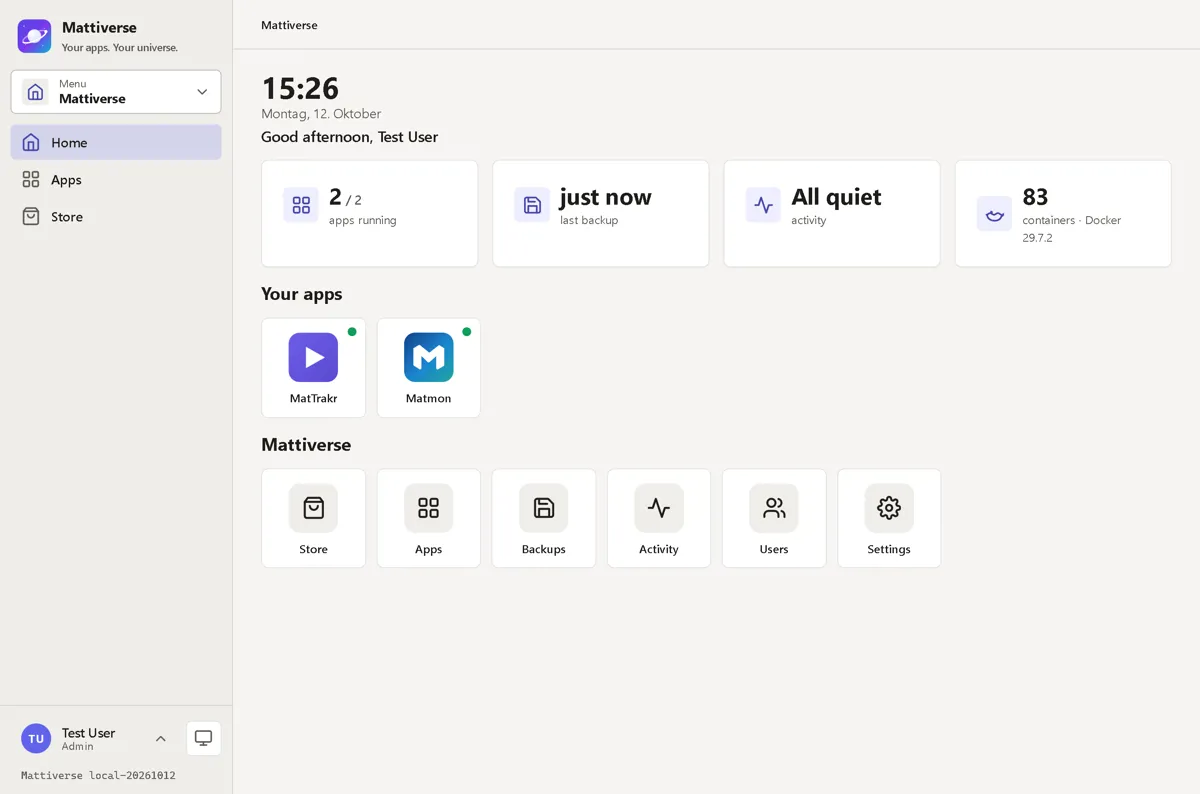The width and height of the screenshot is (1200, 794).
Task: Click the apps running grid icon
Action: pos(301,205)
